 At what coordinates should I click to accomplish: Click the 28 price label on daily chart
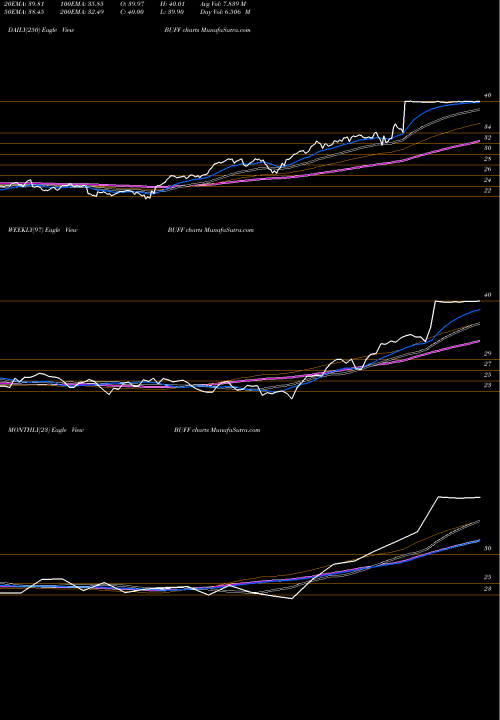[487, 159]
